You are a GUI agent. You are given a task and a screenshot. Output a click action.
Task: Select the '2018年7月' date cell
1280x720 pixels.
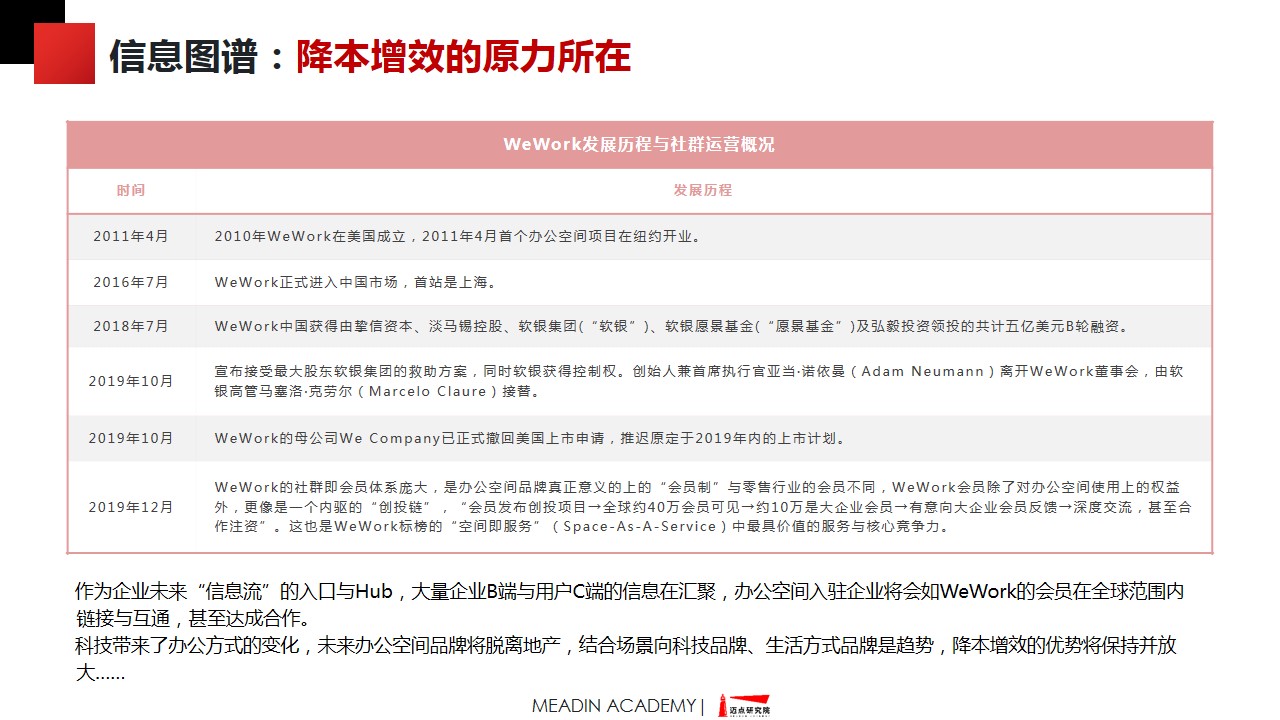point(131,326)
